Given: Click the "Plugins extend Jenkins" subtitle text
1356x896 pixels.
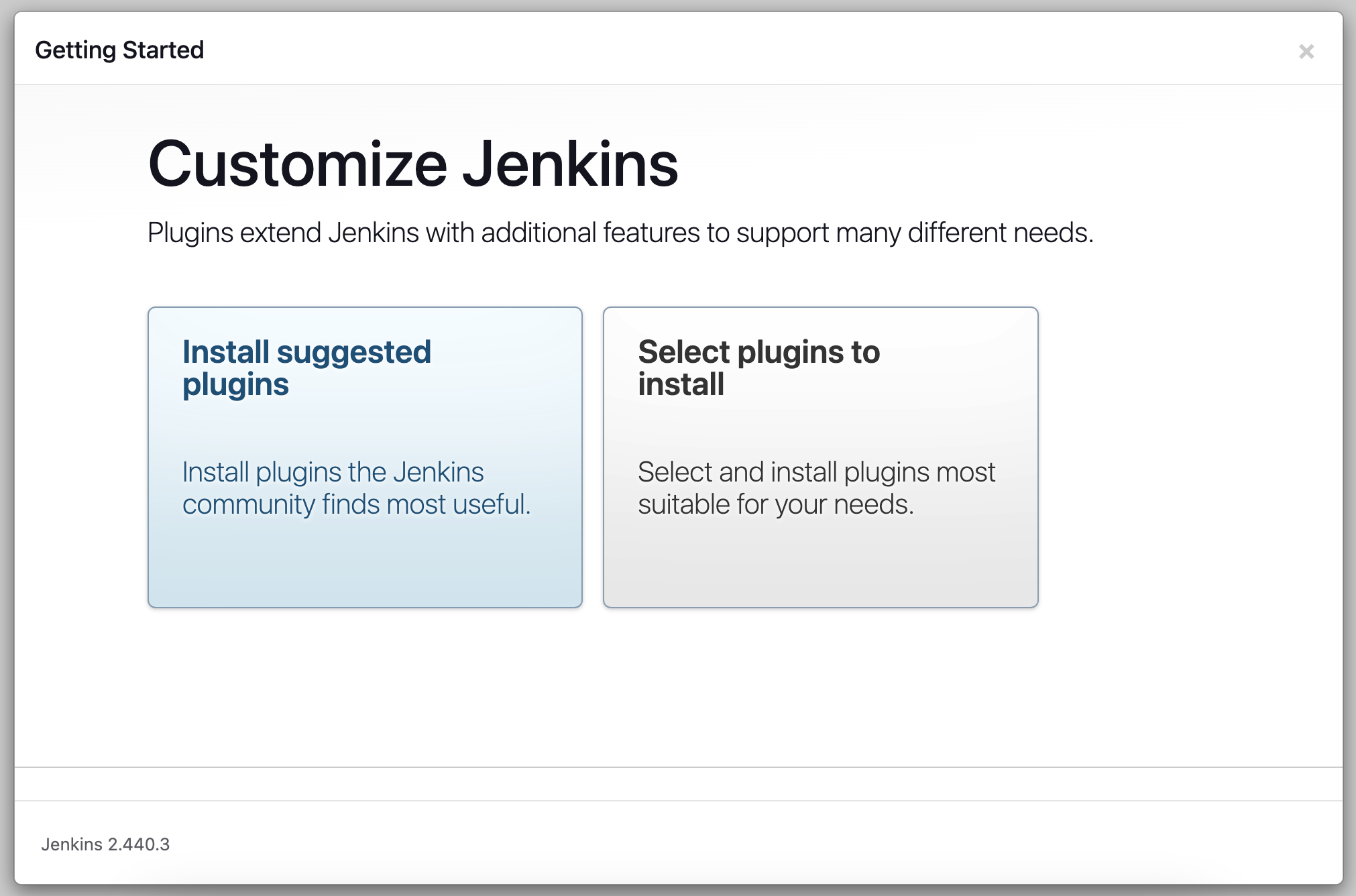Looking at the screenshot, I should (620, 233).
